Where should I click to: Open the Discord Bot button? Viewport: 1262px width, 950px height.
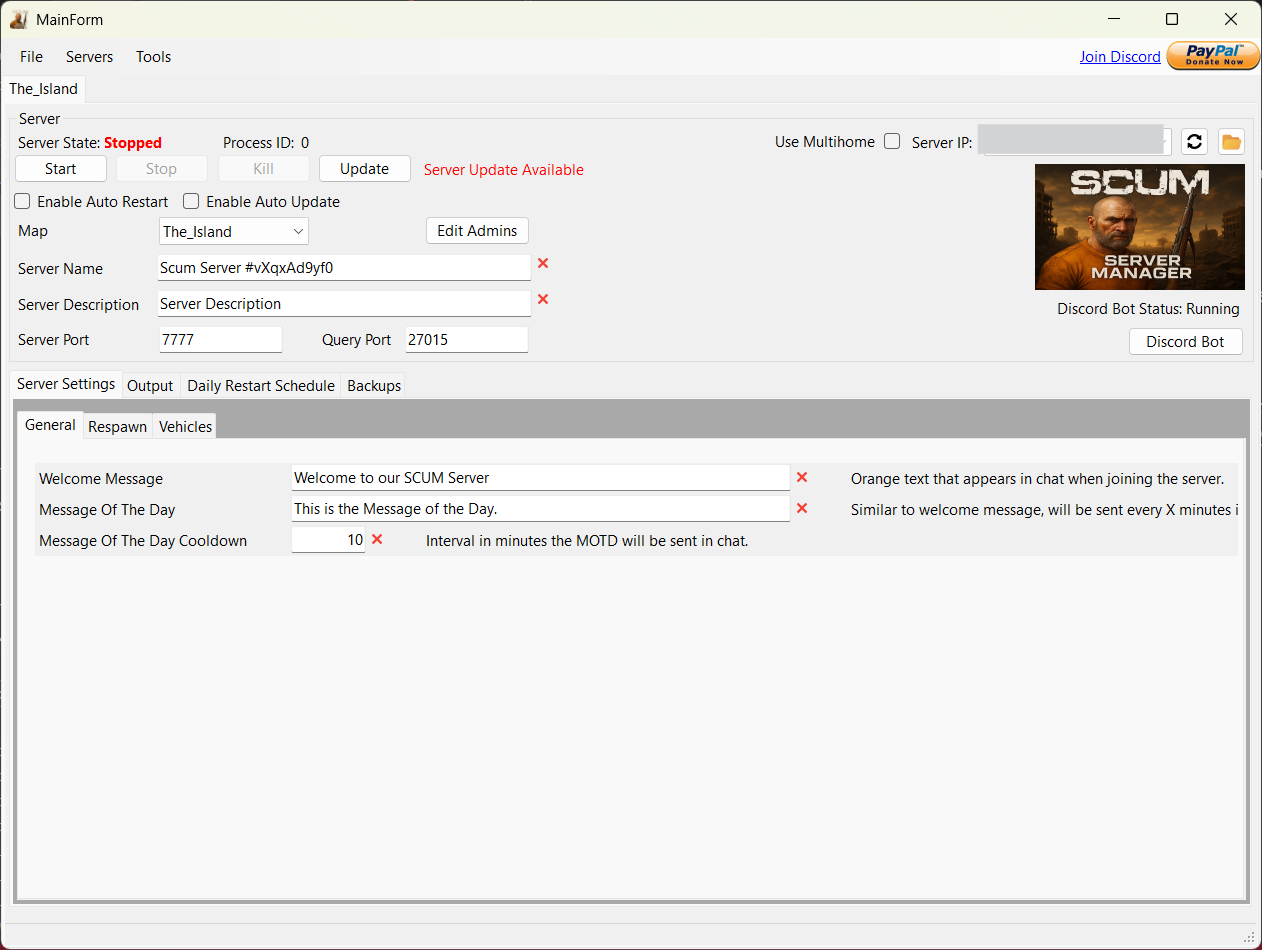pyautogui.click(x=1185, y=342)
